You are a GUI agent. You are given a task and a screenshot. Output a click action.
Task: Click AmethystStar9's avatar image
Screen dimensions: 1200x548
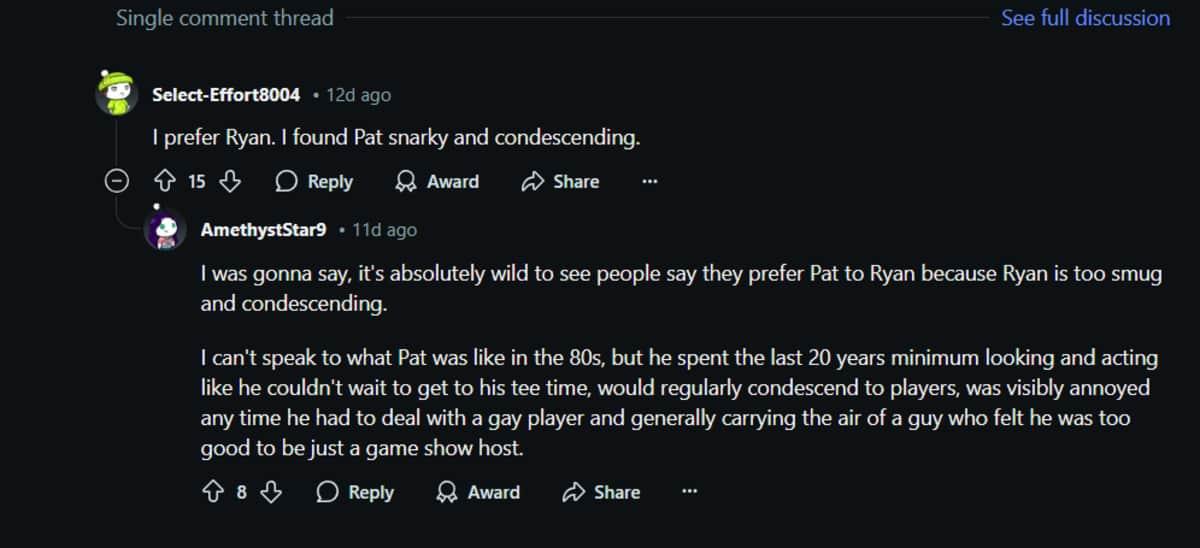click(x=167, y=230)
